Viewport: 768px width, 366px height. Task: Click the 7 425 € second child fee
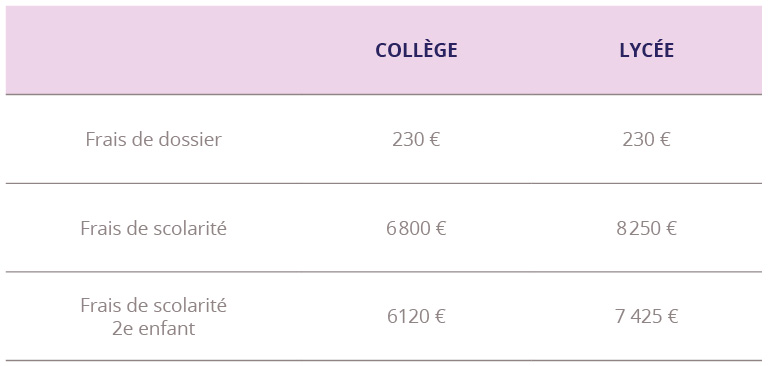click(647, 317)
